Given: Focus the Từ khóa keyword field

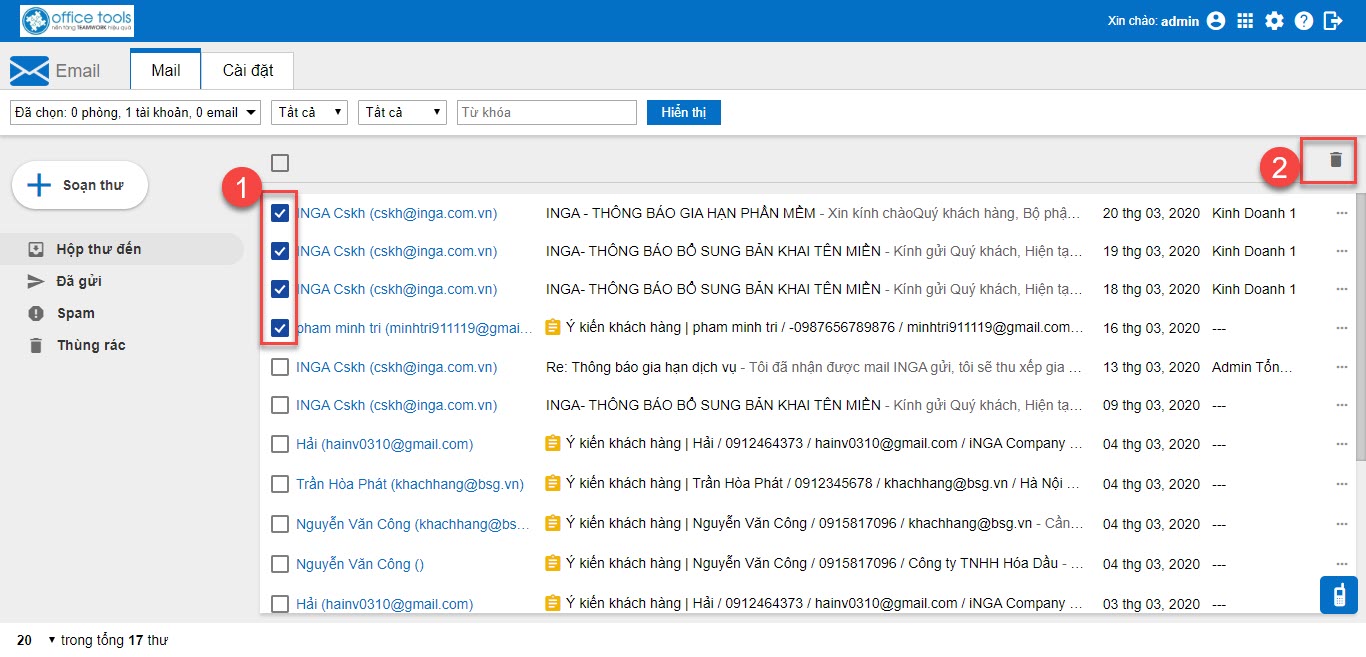Looking at the screenshot, I should (x=547, y=113).
